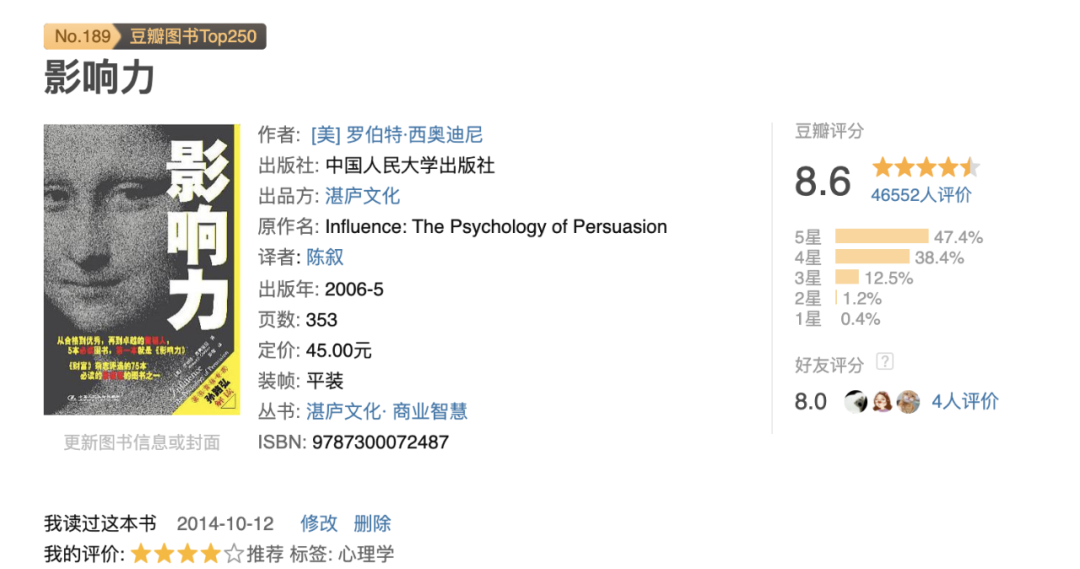Image resolution: width=1080 pixels, height=569 pixels.
Task: Click the ISBN number 9787300072487
Action: click(x=380, y=442)
